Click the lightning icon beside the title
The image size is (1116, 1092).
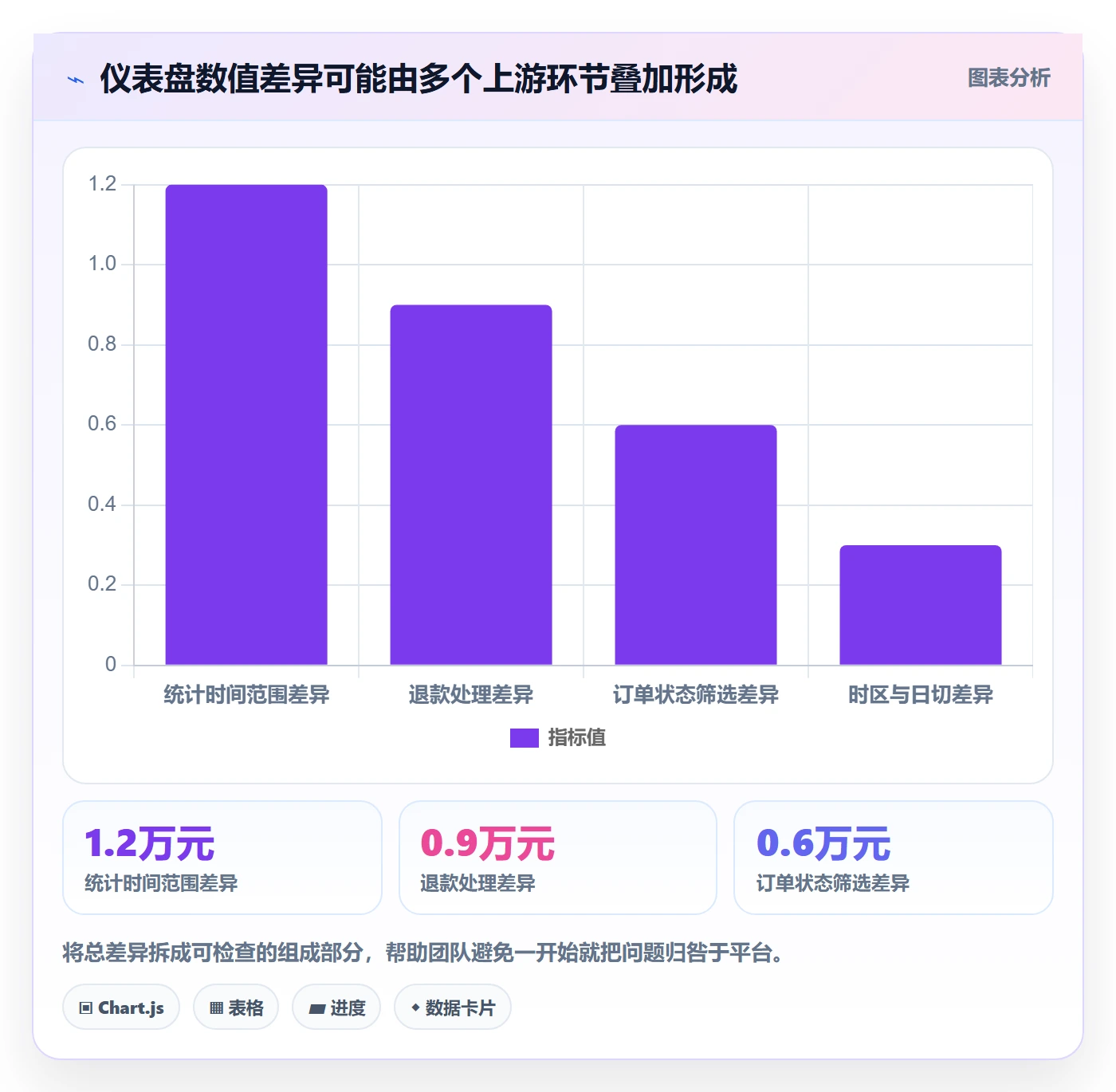(x=76, y=80)
